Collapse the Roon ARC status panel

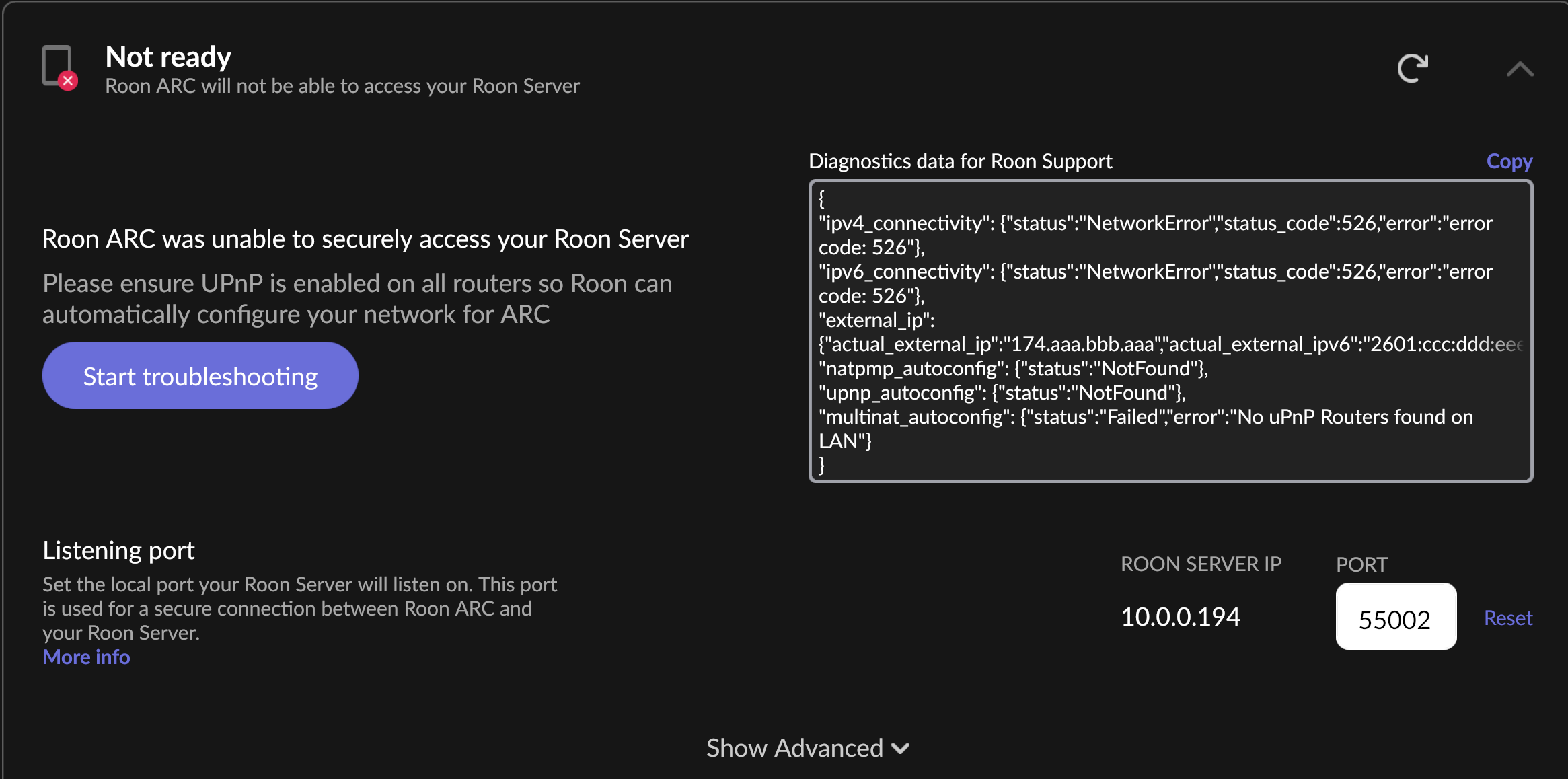pyautogui.click(x=1520, y=69)
